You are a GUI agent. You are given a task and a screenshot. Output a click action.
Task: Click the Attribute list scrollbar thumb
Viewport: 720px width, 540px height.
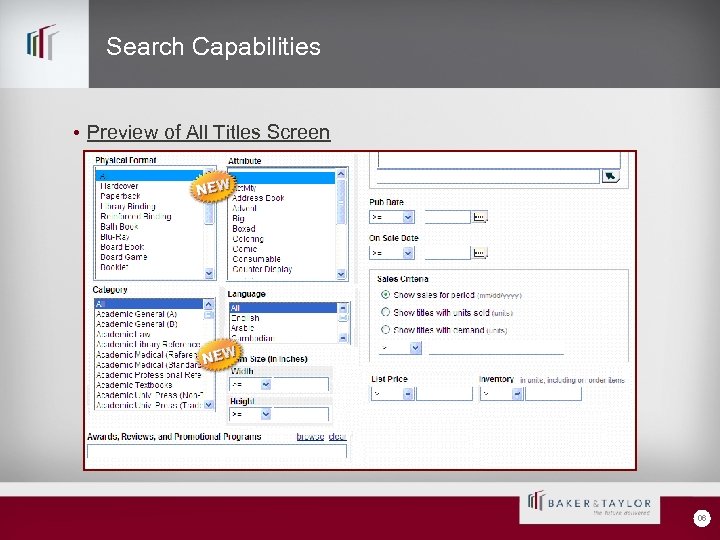(x=341, y=202)
